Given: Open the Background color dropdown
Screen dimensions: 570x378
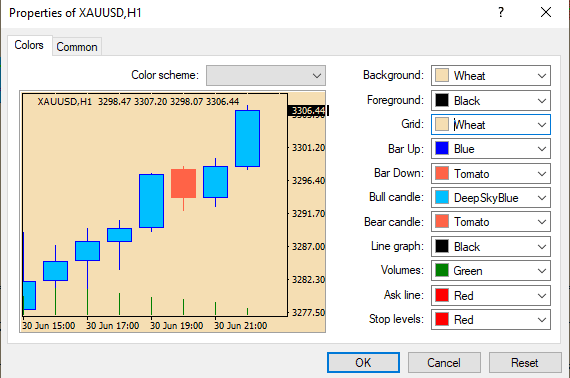Looking at the screenshot, I should [491, 76].
